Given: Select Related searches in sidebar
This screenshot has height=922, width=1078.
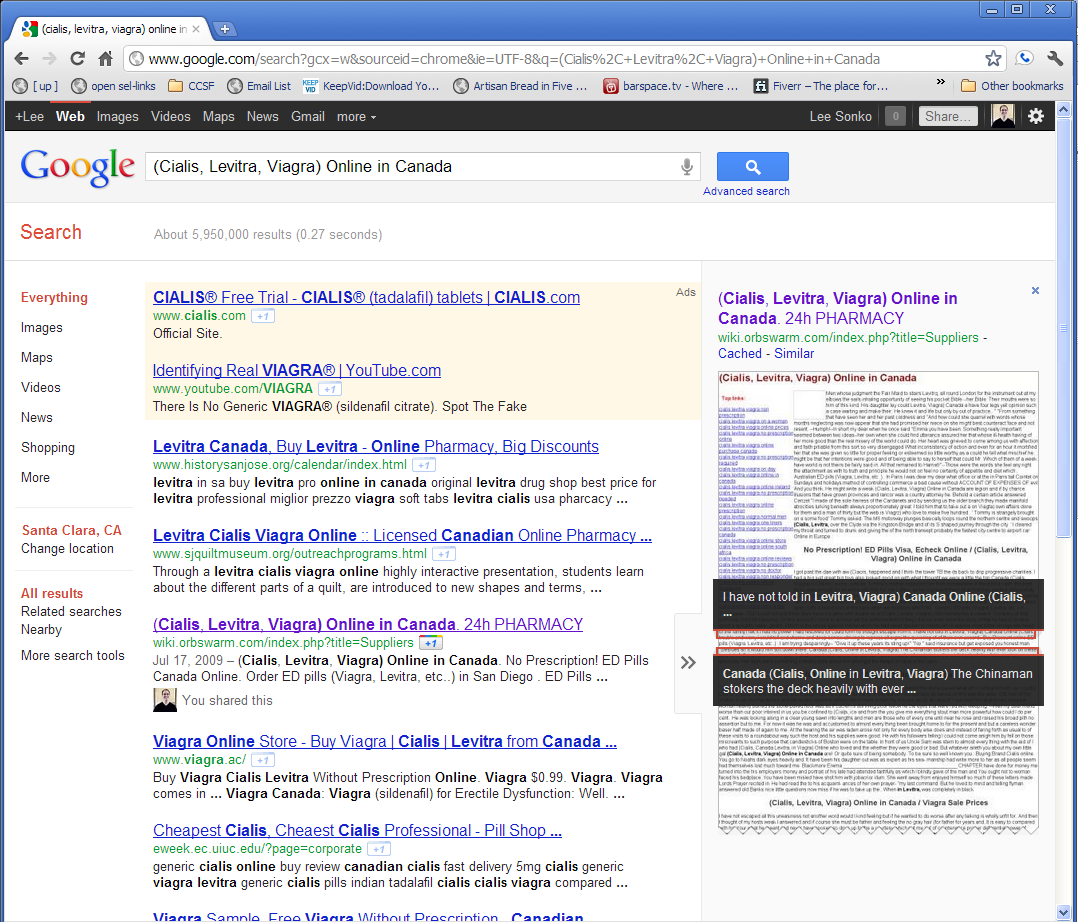Looking at the screenshot, I should [x=71, y=611].
